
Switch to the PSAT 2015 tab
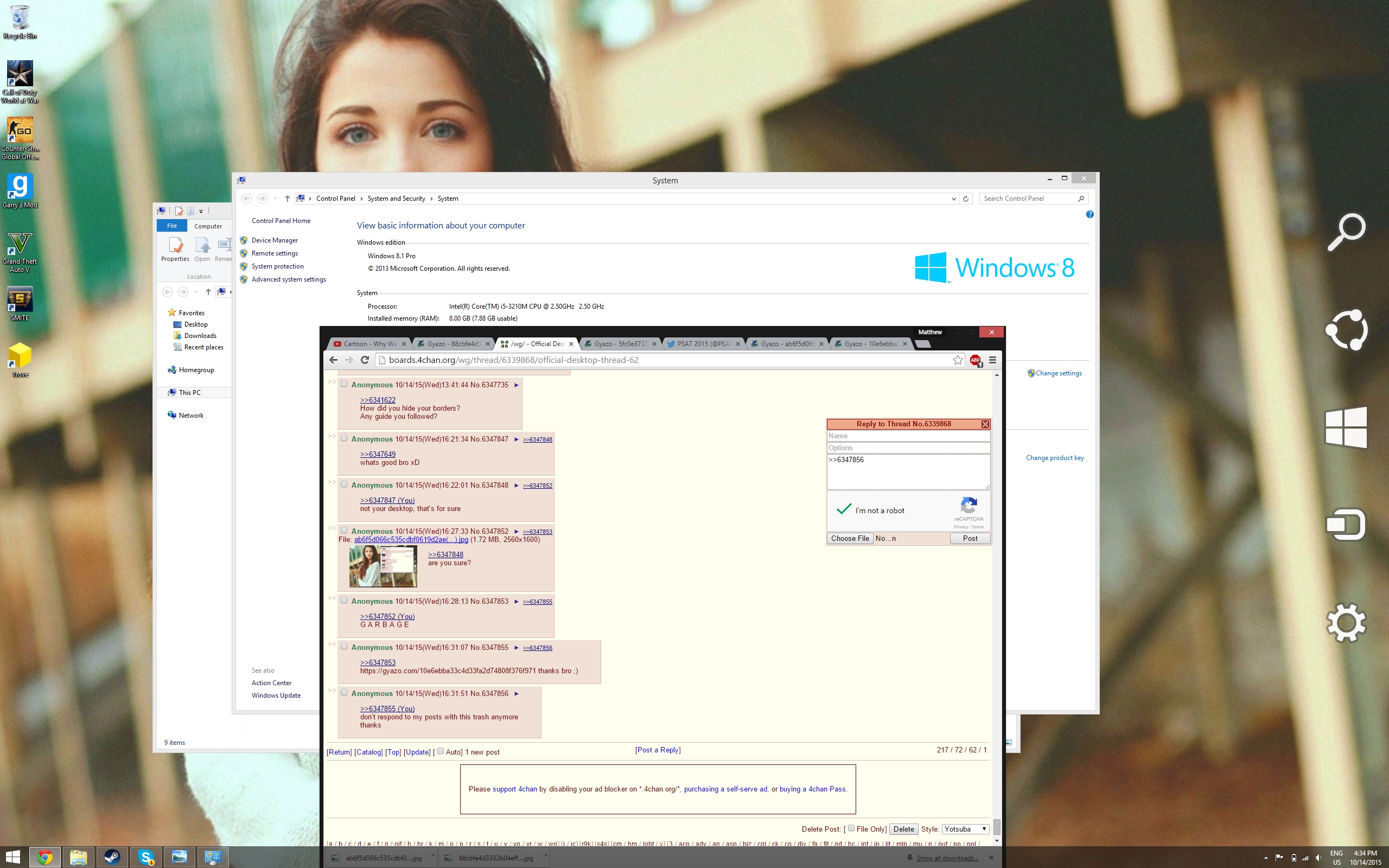(703, 344)
